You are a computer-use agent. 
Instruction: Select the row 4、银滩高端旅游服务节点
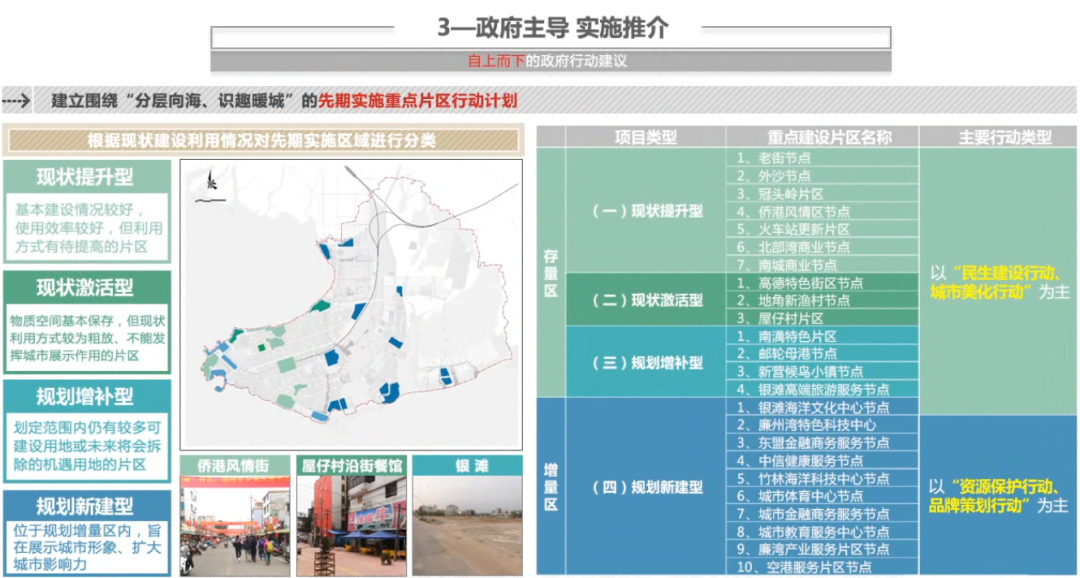point(822,389)
